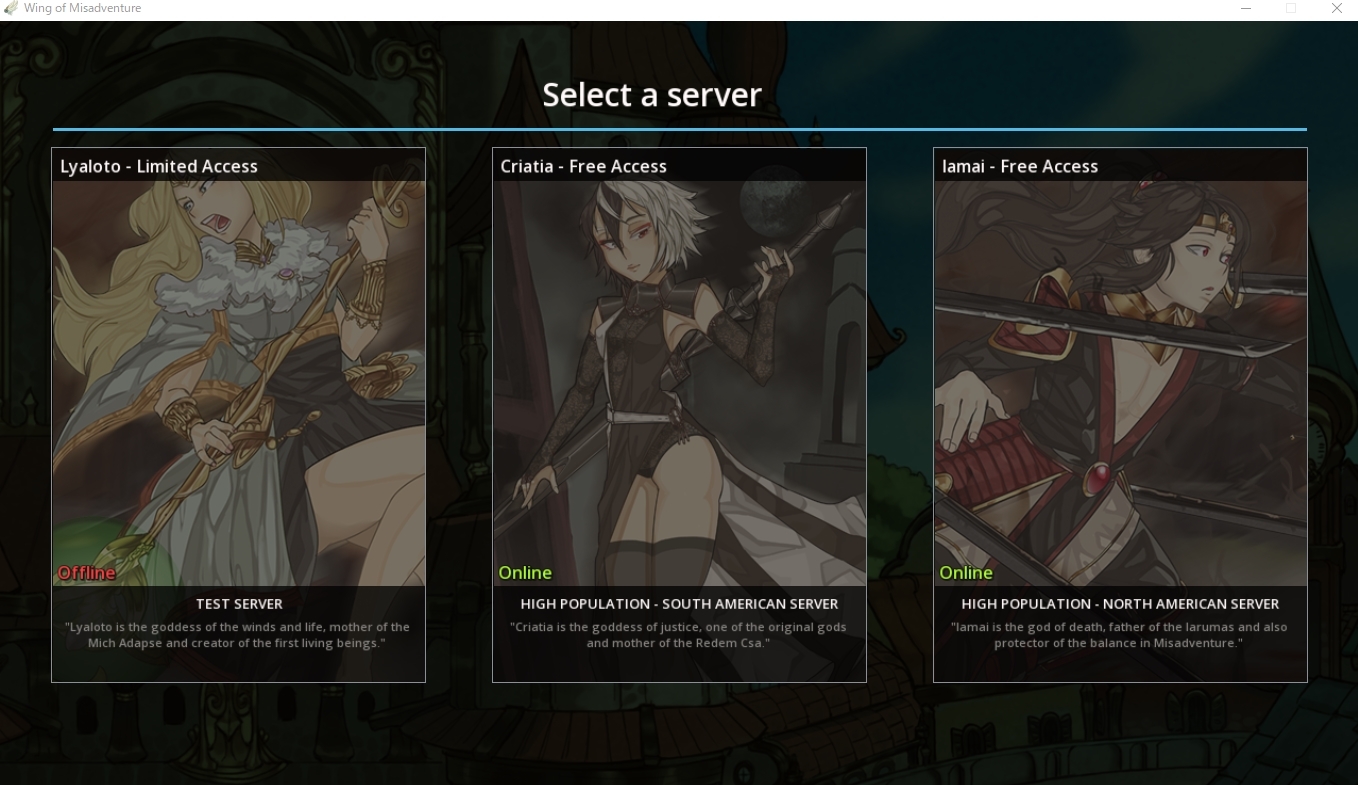Select the Criatia goddess portrait artwork
1358x785 pixels.
679,383
